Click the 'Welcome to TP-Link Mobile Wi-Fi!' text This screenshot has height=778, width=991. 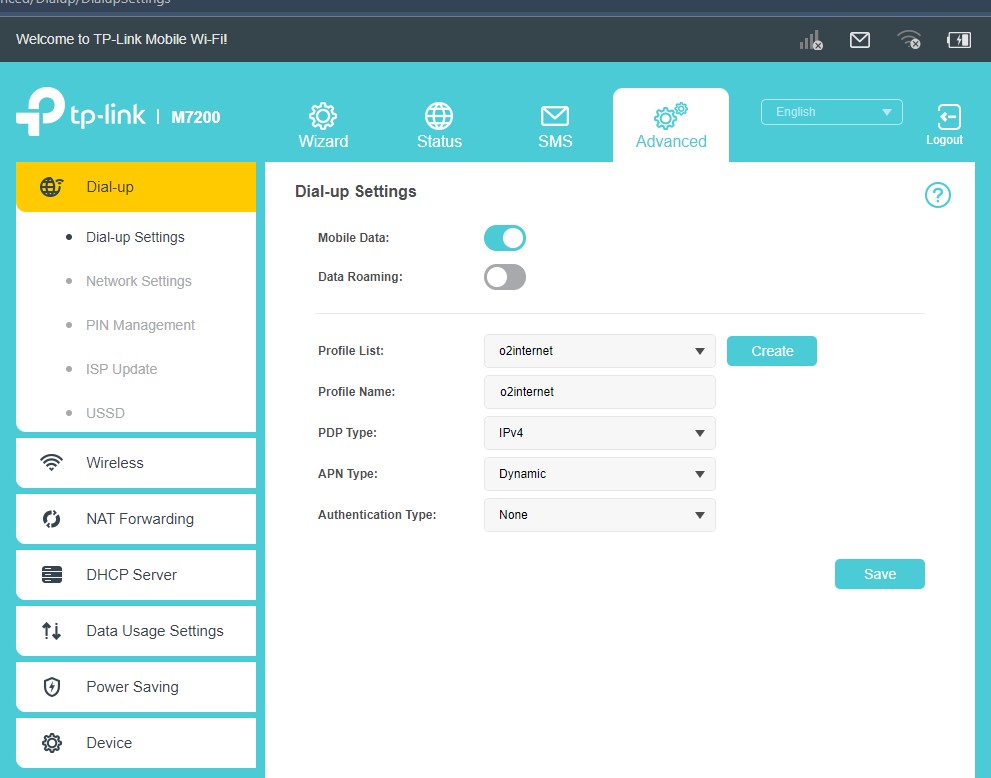coord(121,39)
